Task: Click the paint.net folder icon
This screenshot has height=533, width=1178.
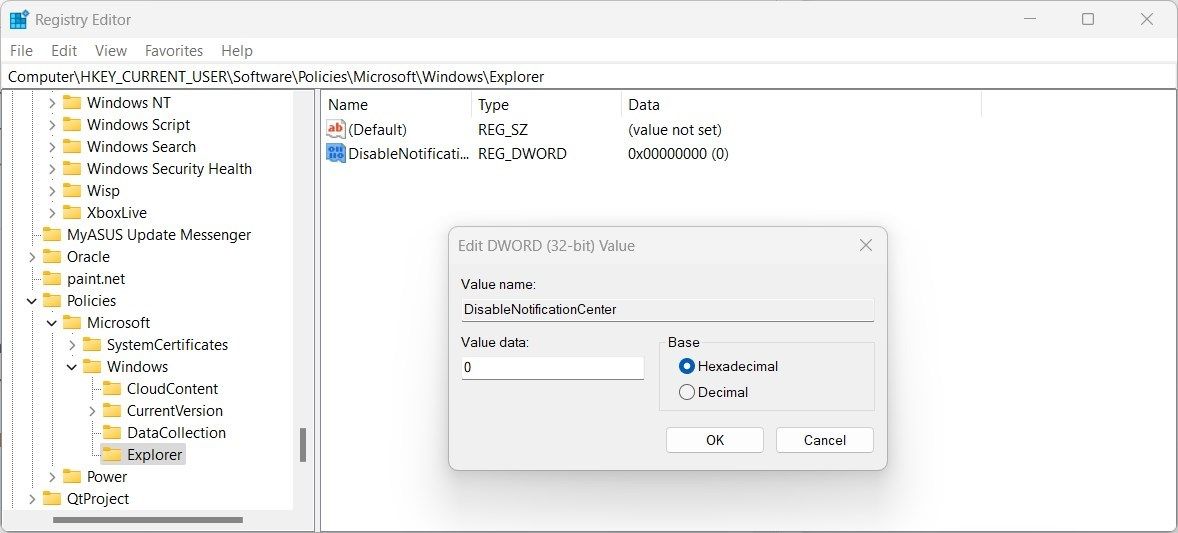Action: [52, 279]
